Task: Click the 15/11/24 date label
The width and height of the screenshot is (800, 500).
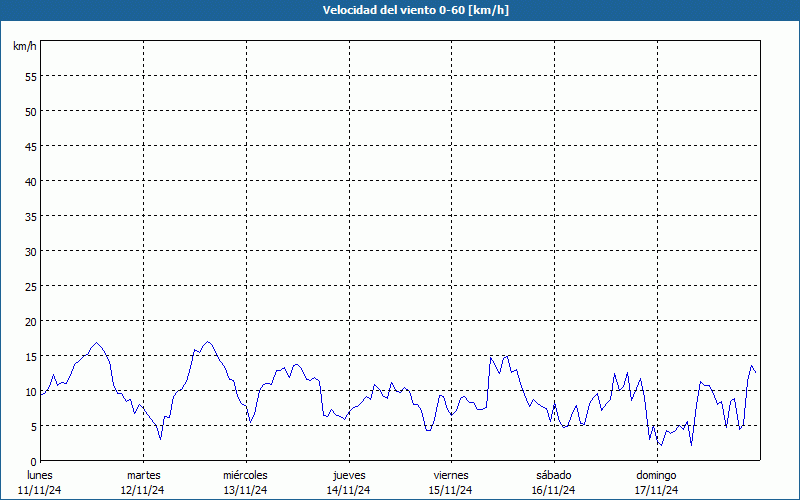Action: (451, 490)
